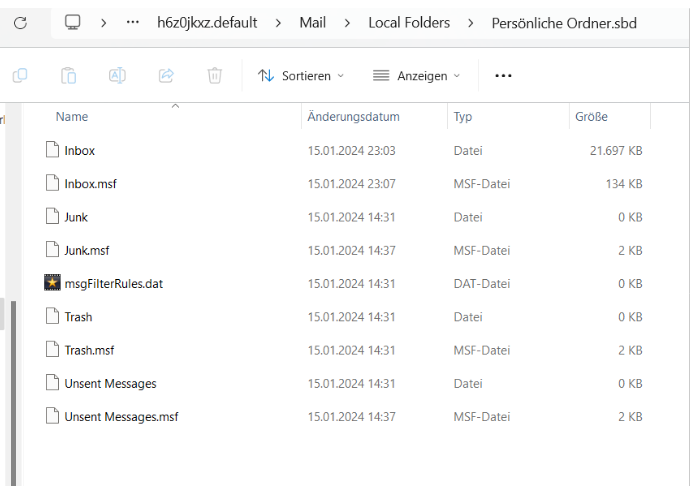This screenshot has width=692, height=486.
Task: Click the Paste toolbar icon
Action: (68, 75)
